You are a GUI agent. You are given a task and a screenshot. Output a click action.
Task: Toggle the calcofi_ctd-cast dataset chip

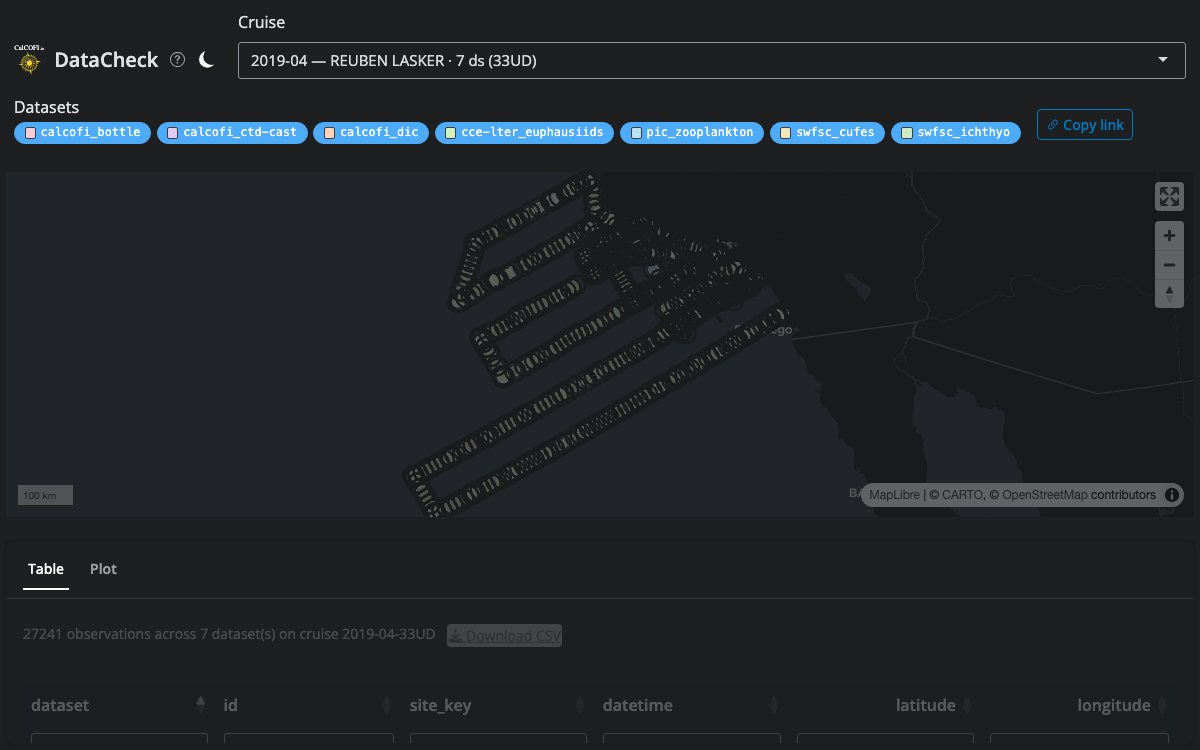[x=232, y=132]
